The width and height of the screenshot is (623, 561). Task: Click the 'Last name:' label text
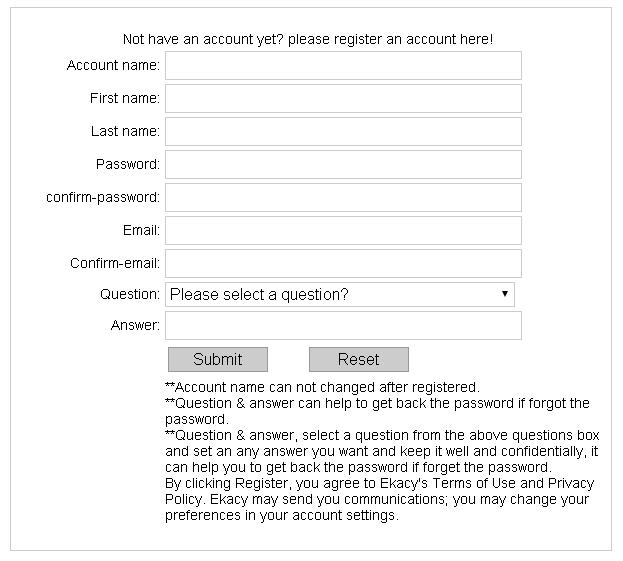pos(125,132)
